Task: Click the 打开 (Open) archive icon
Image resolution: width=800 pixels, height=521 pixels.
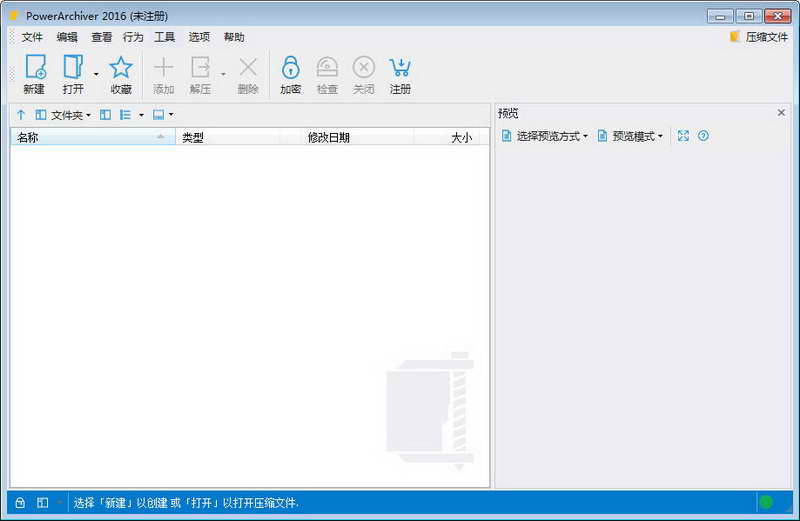Action: coord(73,74)
